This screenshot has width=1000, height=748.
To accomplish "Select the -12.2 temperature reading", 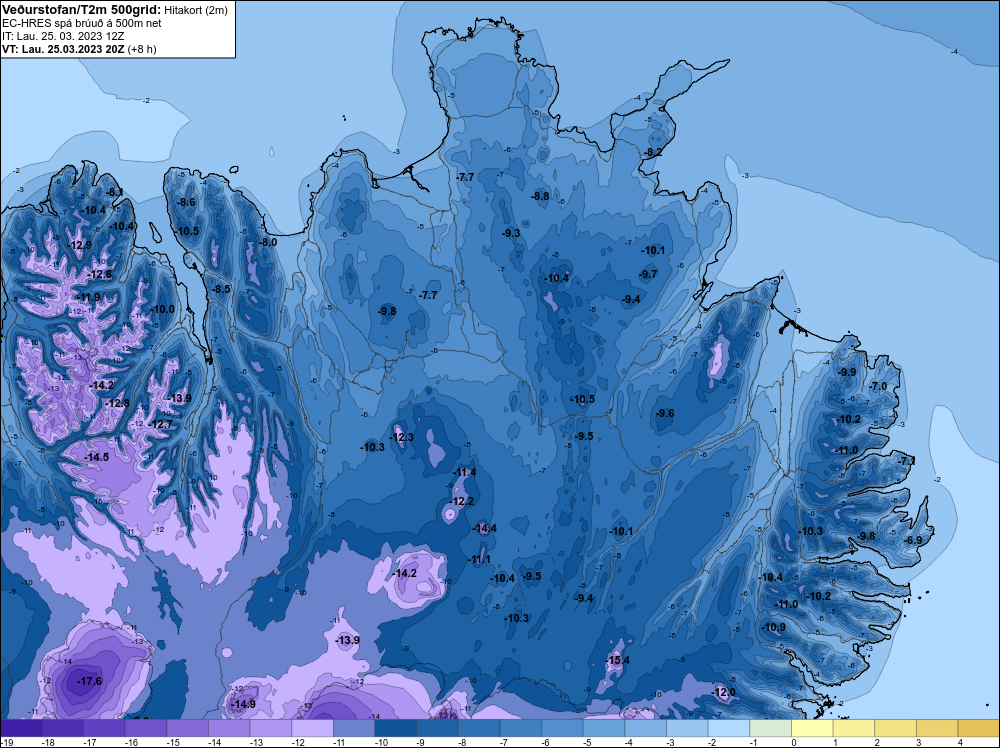I will 462,501.
